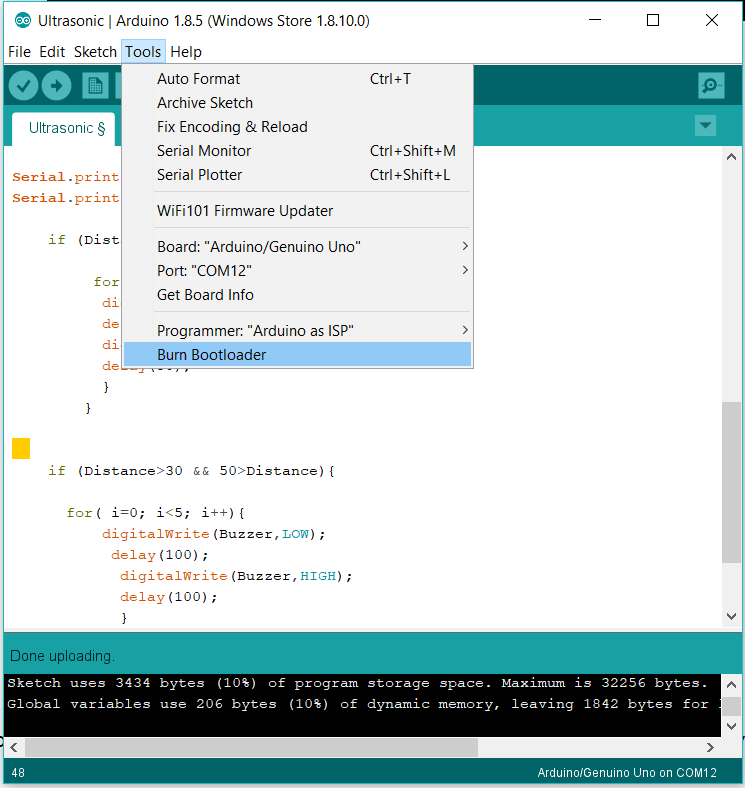Click the console horizontal scrollbar thumb
This screenshot has width=745, height=788.
pos(251,748)
